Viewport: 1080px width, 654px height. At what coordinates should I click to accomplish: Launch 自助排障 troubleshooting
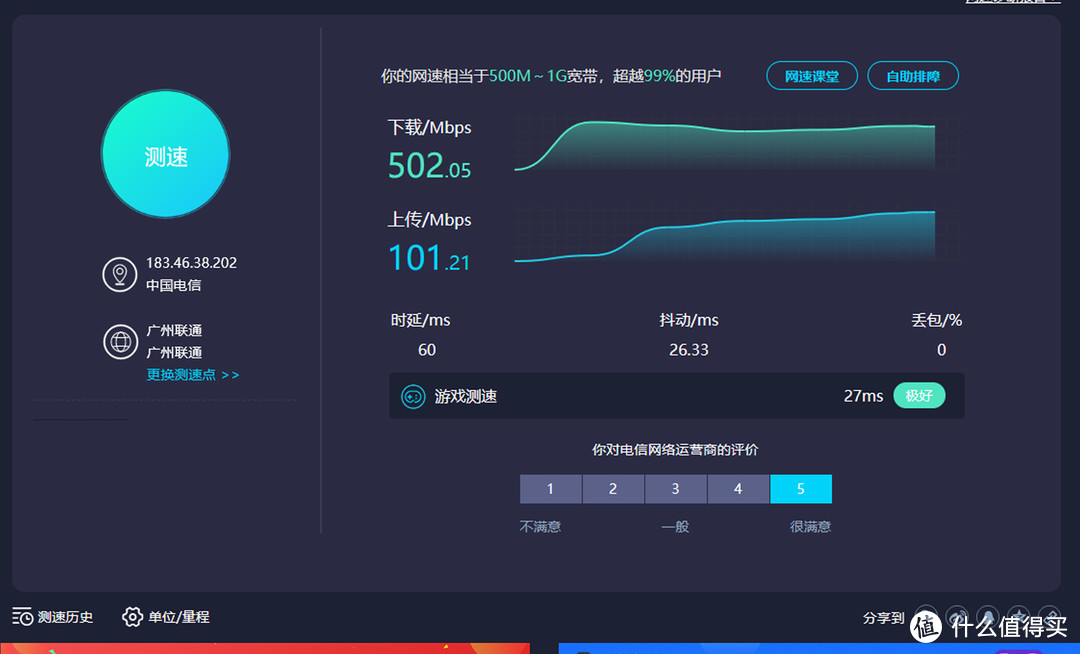pyautogui.click(x=913, y=75)
